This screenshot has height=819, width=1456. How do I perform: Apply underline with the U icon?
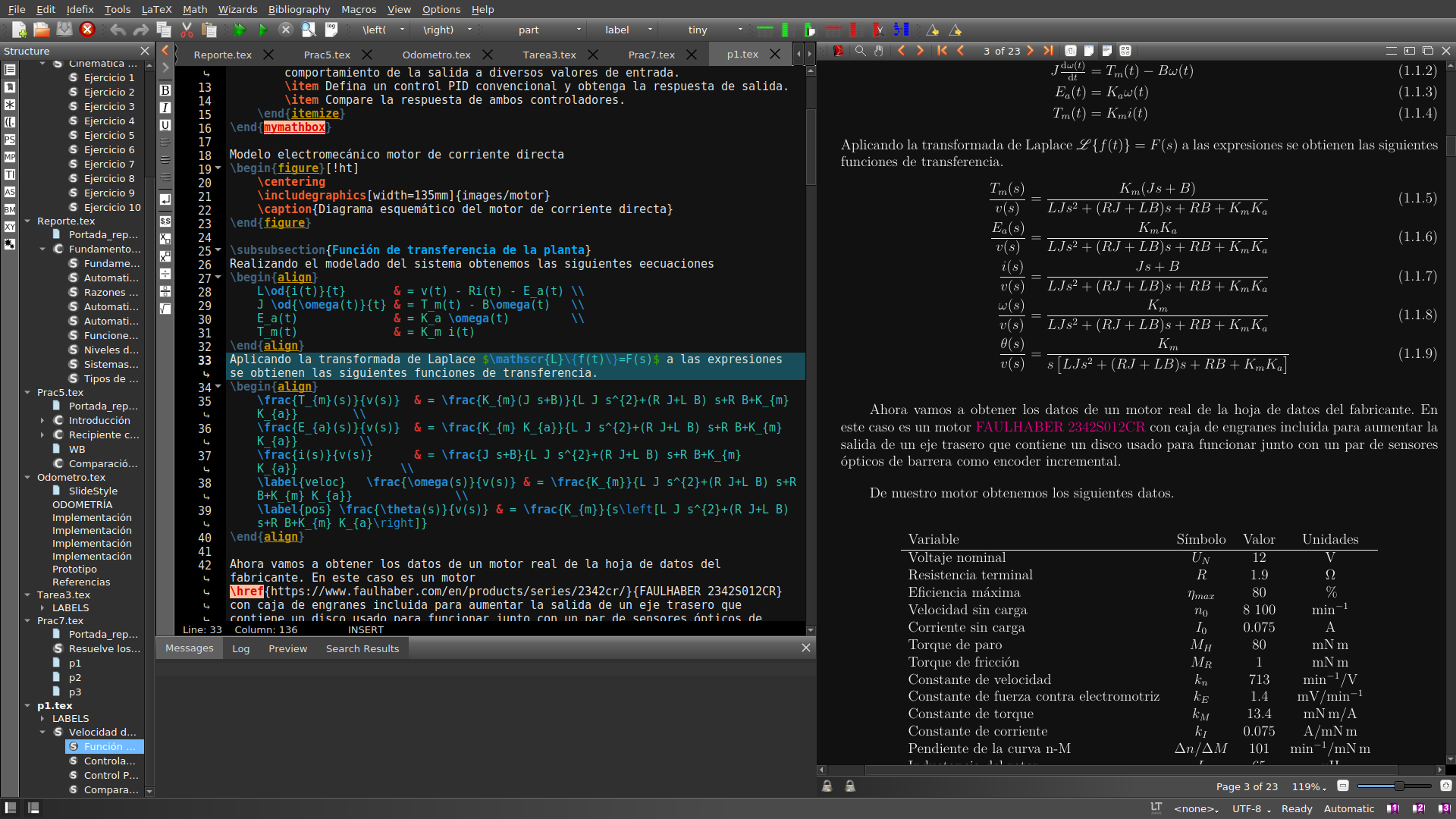pos(165,125)
